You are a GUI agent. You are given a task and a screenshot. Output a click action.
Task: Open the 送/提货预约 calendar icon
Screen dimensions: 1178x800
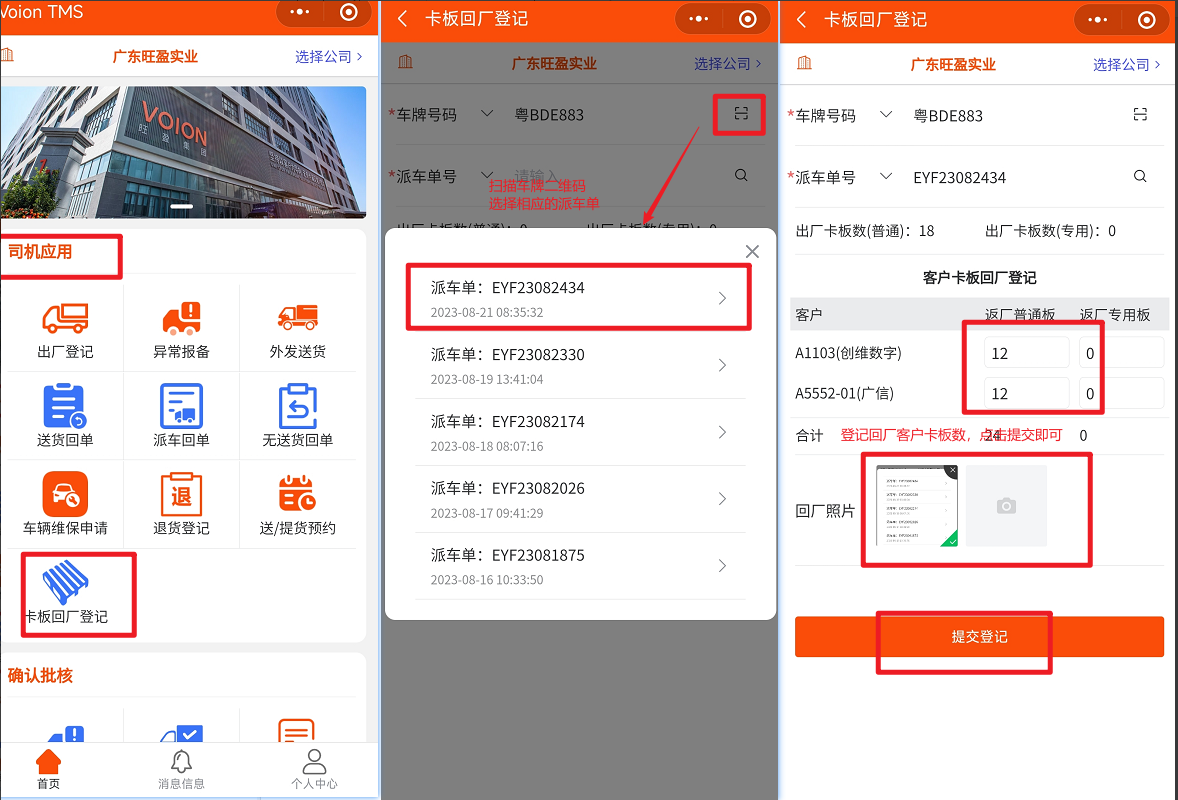coord(298,494)
